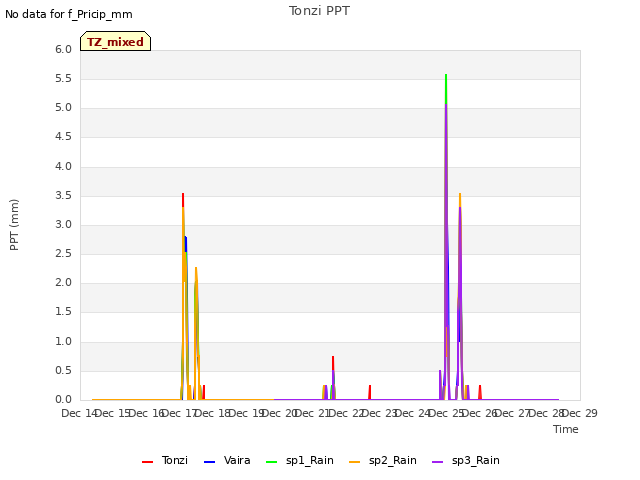Click the sp2_Rain legend entry
This screenshot has width=640, height=480.
[x=383, y=460]
